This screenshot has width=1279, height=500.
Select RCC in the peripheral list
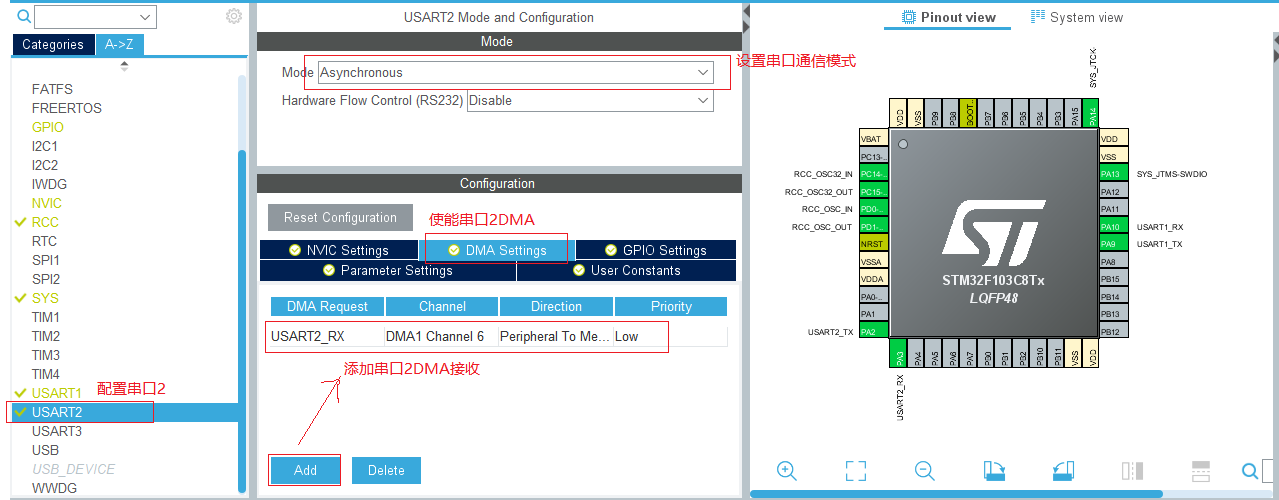click(45, 222)
